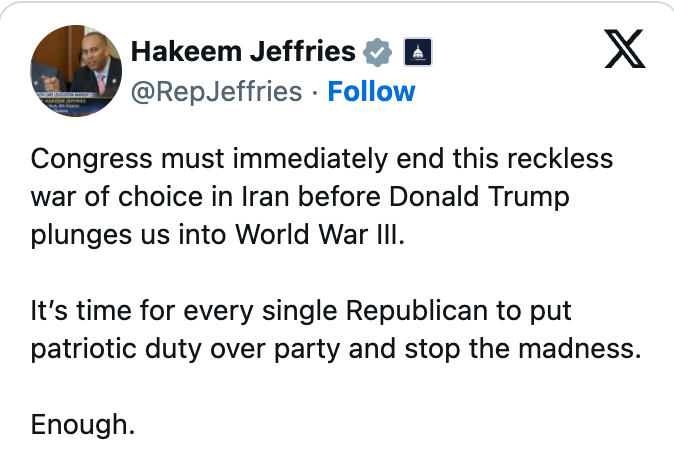Open Hakeem Jeffries' profile picture
This screenshot has height=459, width=674.
tap(75, 72)
